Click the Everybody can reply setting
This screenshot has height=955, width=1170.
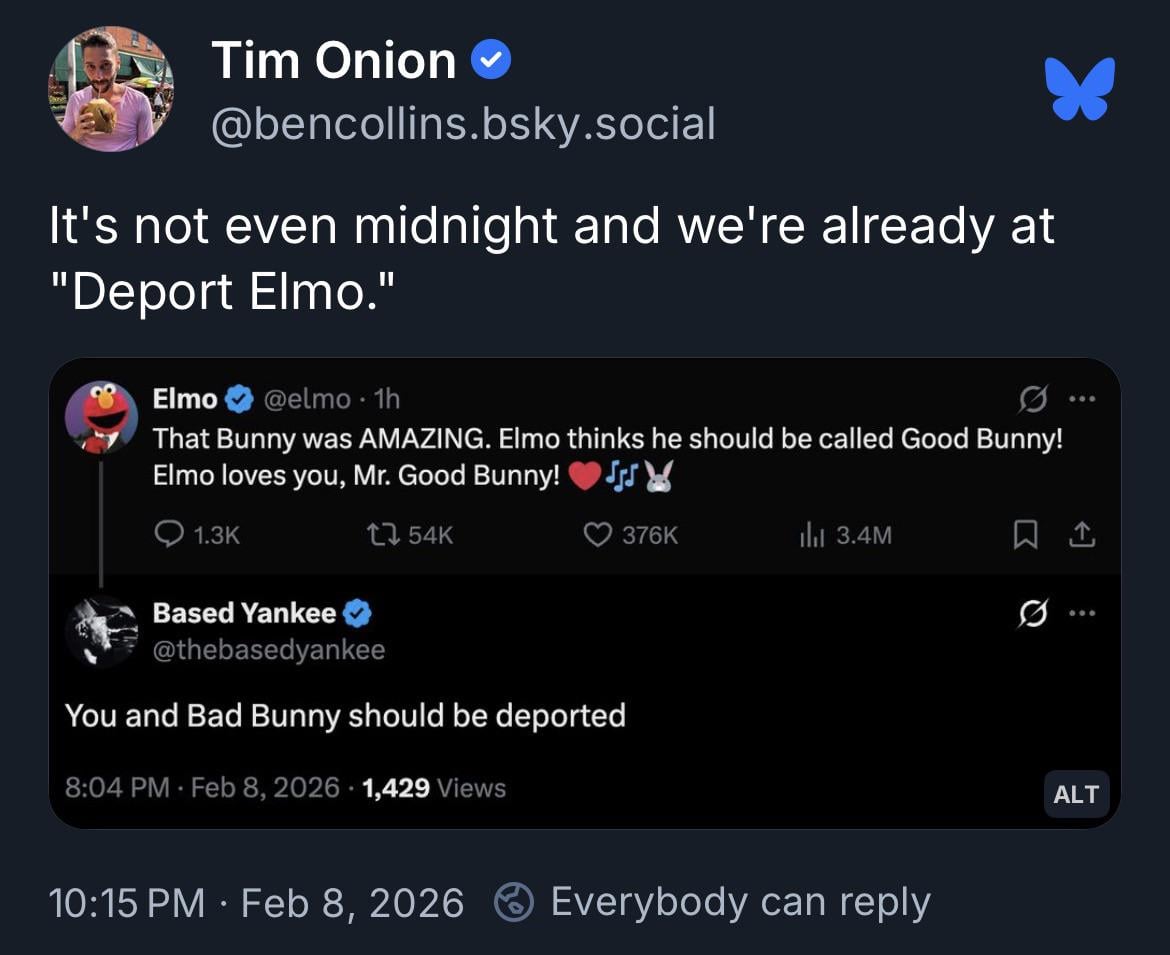[x=713, y=902]
